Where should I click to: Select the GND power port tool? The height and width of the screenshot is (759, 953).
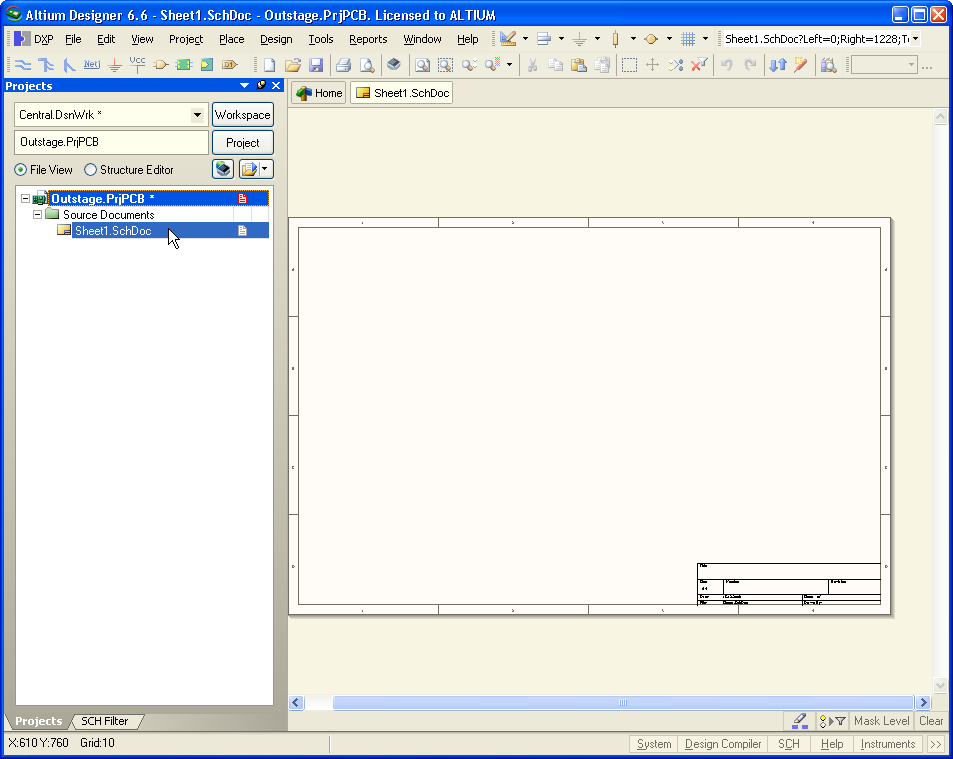[x=115, y=64]
